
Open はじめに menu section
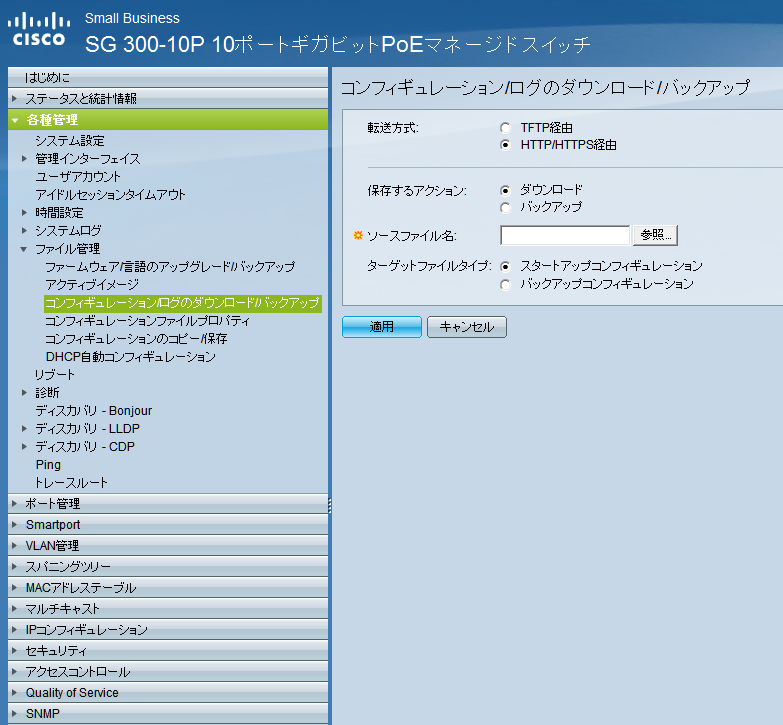tap(168, 77)
